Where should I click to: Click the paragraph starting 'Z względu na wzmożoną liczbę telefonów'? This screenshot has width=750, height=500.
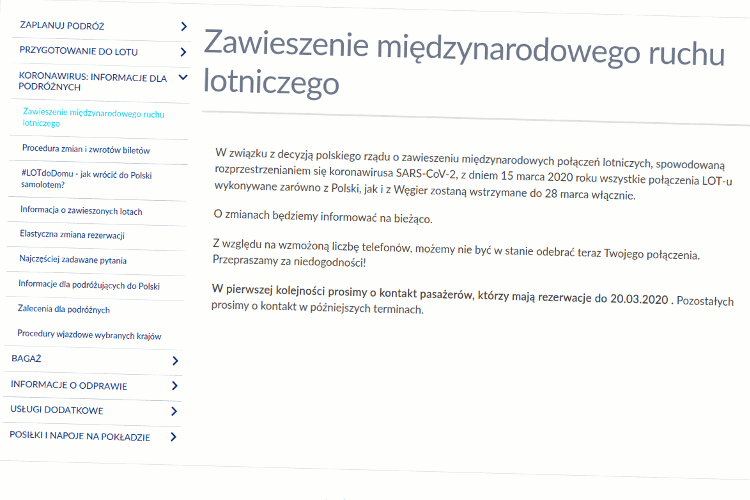tap(456, 254)
